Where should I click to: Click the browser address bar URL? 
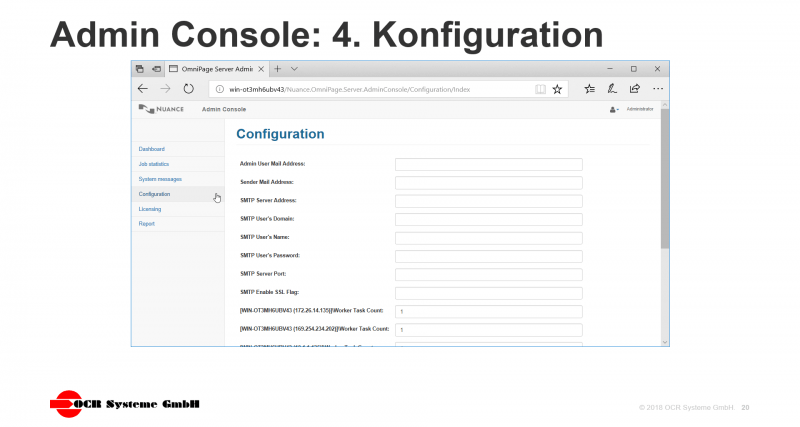349,89
